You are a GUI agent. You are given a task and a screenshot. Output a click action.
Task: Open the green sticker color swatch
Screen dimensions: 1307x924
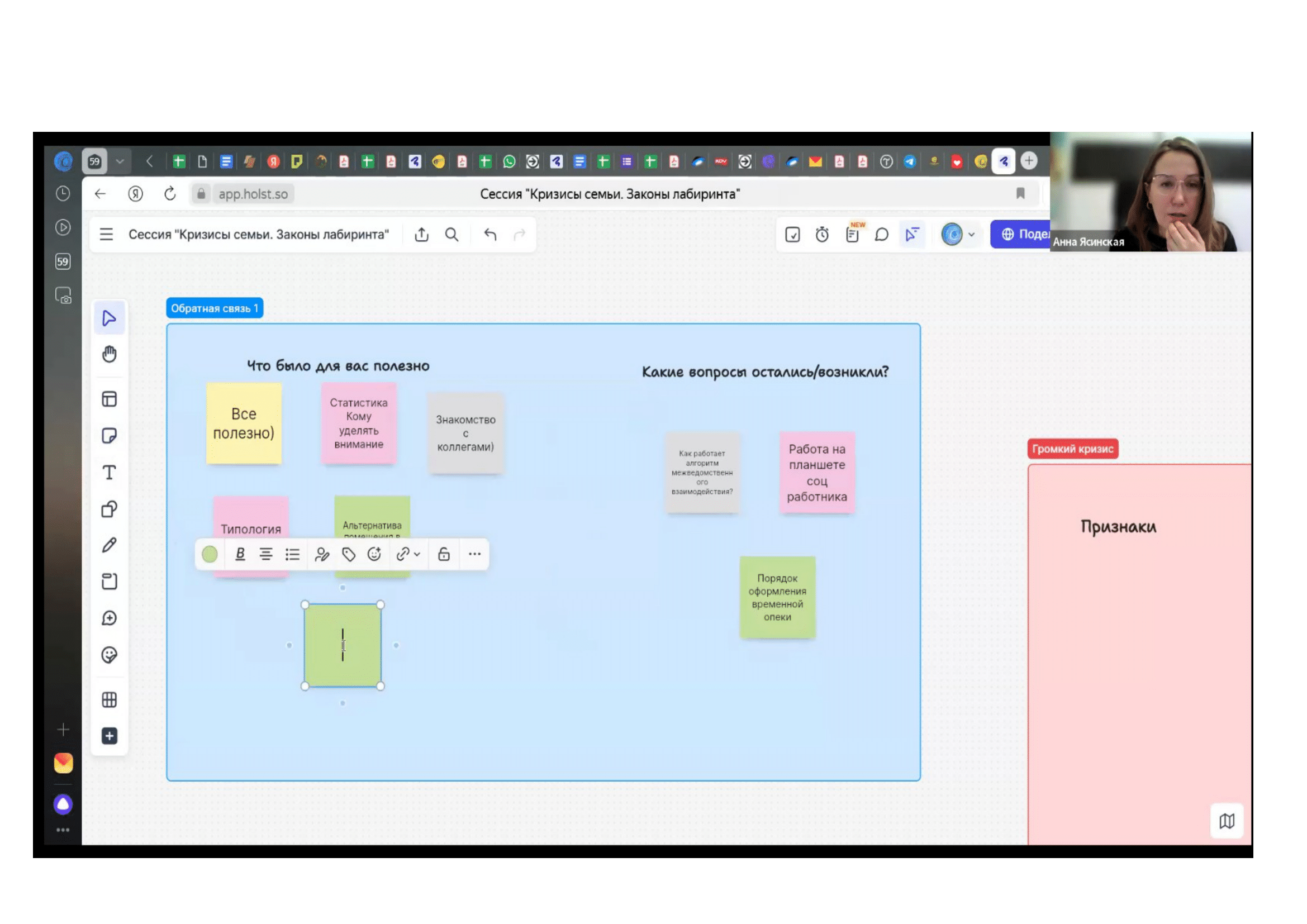pyautogui.click(x=210, y=554)
